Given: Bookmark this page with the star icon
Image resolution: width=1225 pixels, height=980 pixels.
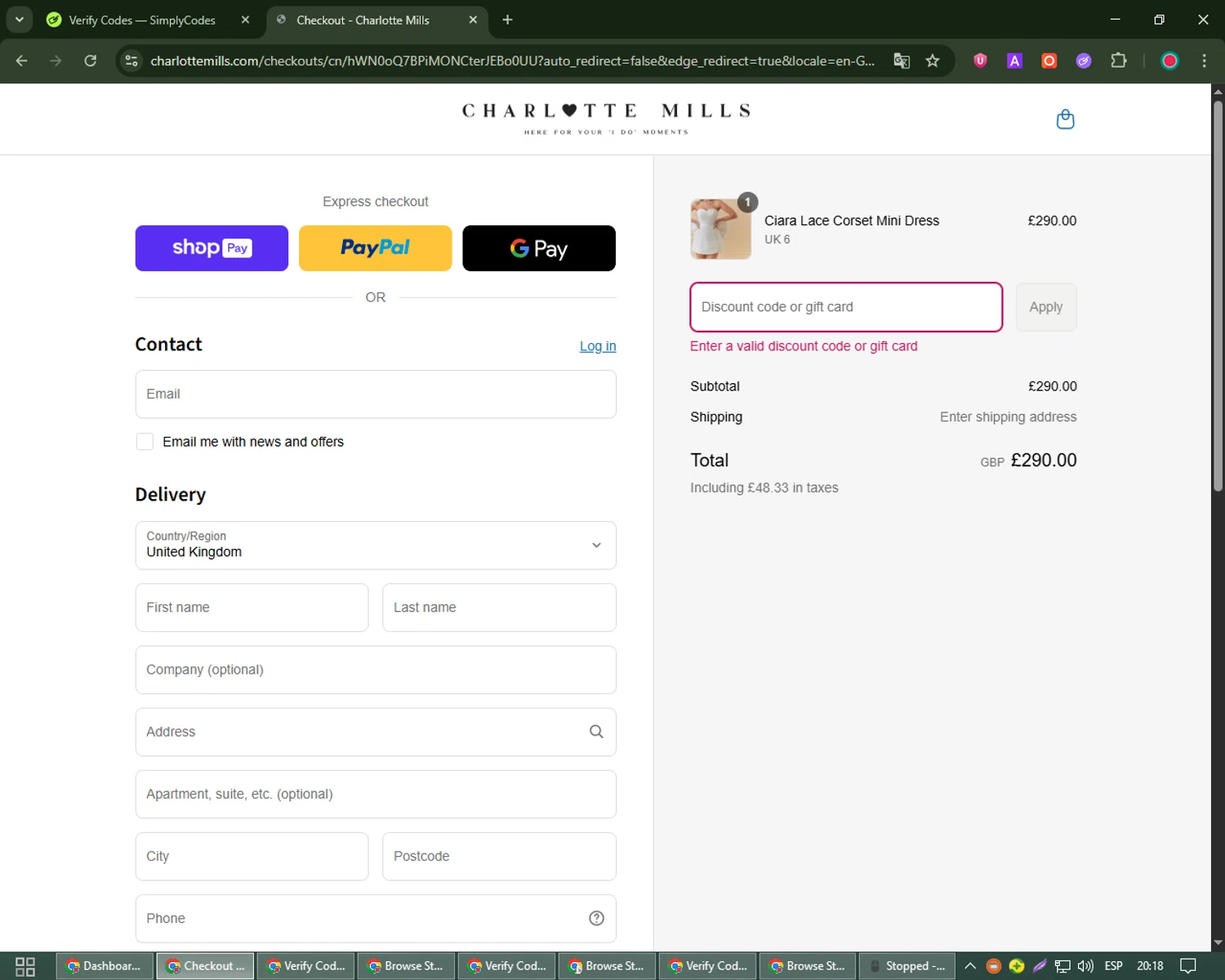Looking at the screenshot, I should click(933, 60).
